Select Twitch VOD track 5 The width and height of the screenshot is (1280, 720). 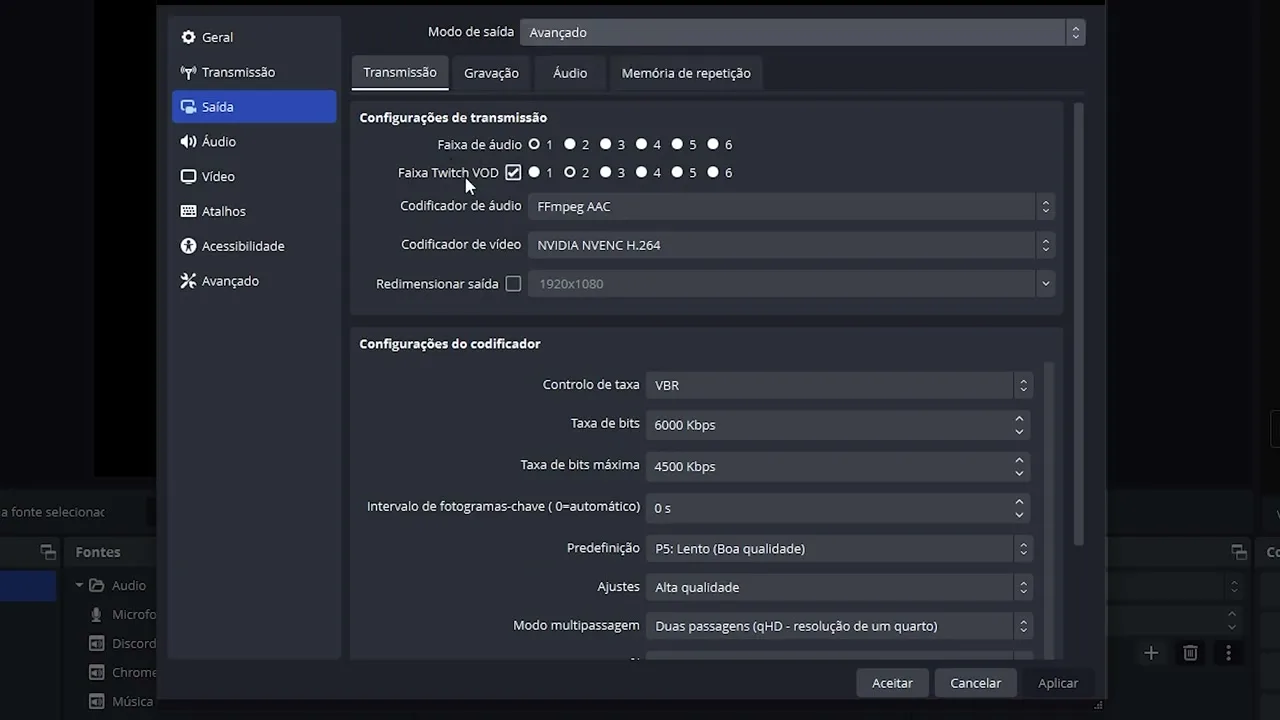[677, 172]
